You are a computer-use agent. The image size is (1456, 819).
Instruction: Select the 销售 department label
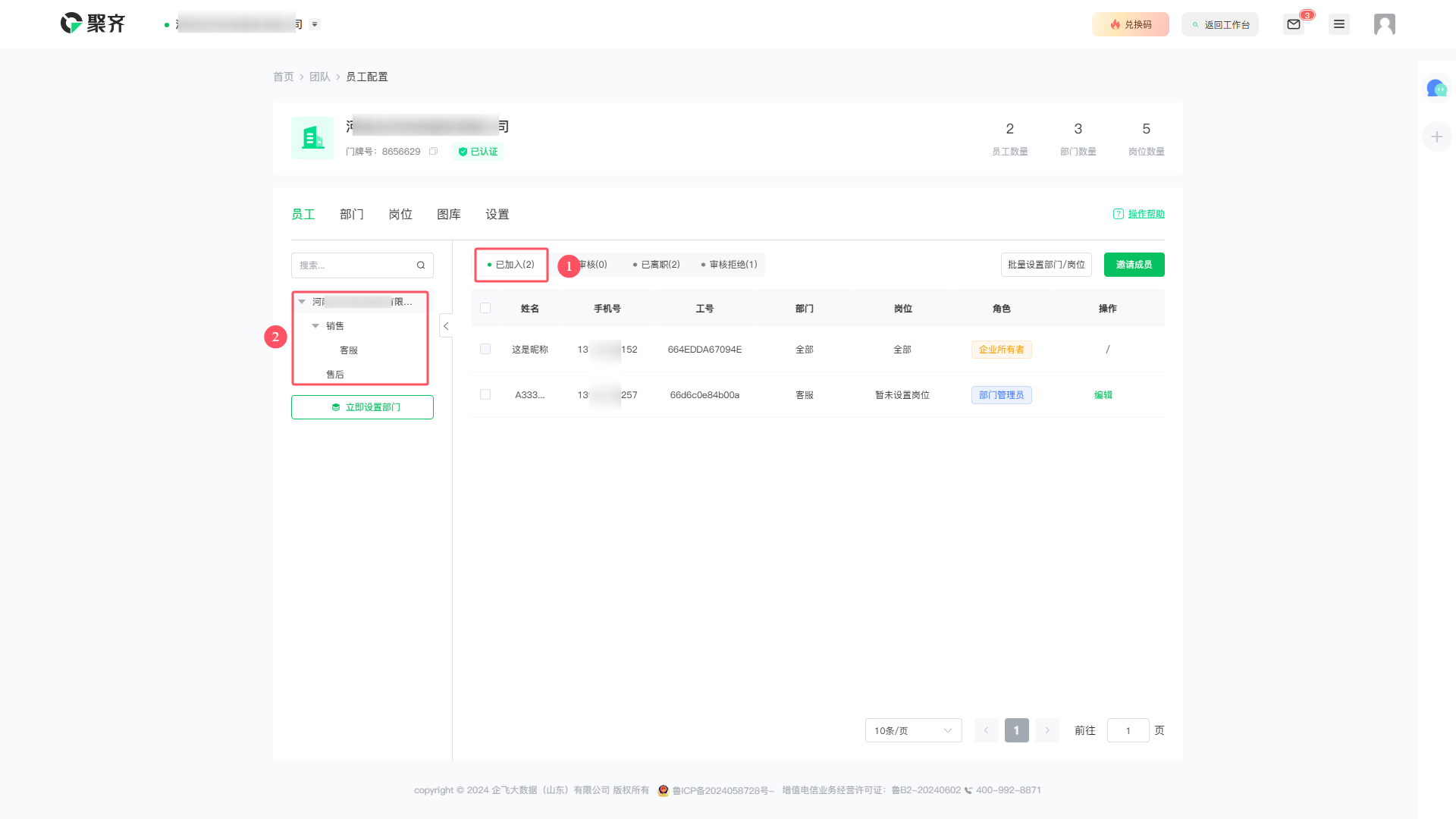[x=335, y=326]
